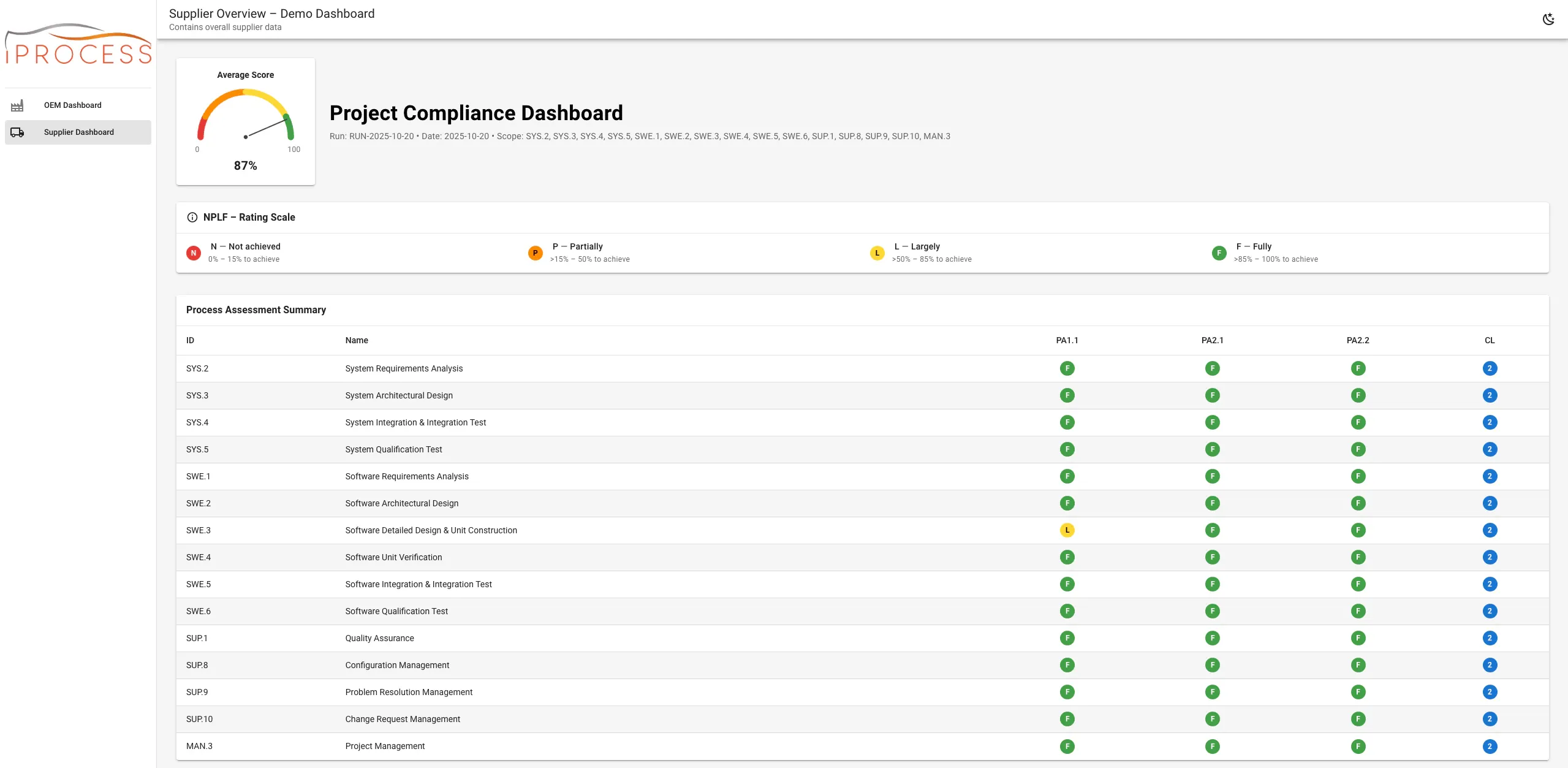The width and height of the screenshot is (1568, 768).
Task: Click info icon beside NPLF Rating Scale
Action: 192,217
